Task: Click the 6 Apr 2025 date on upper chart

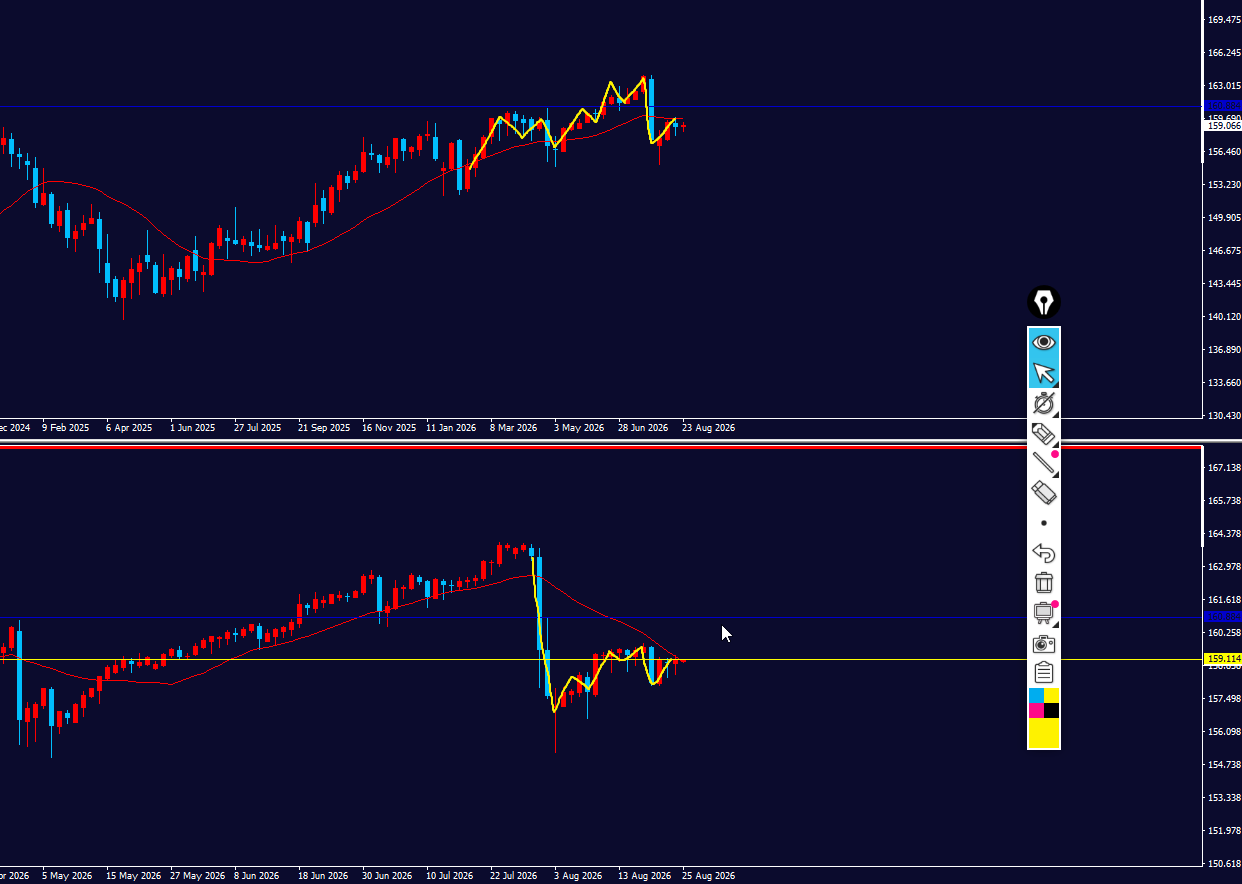Action: point(129,428)
